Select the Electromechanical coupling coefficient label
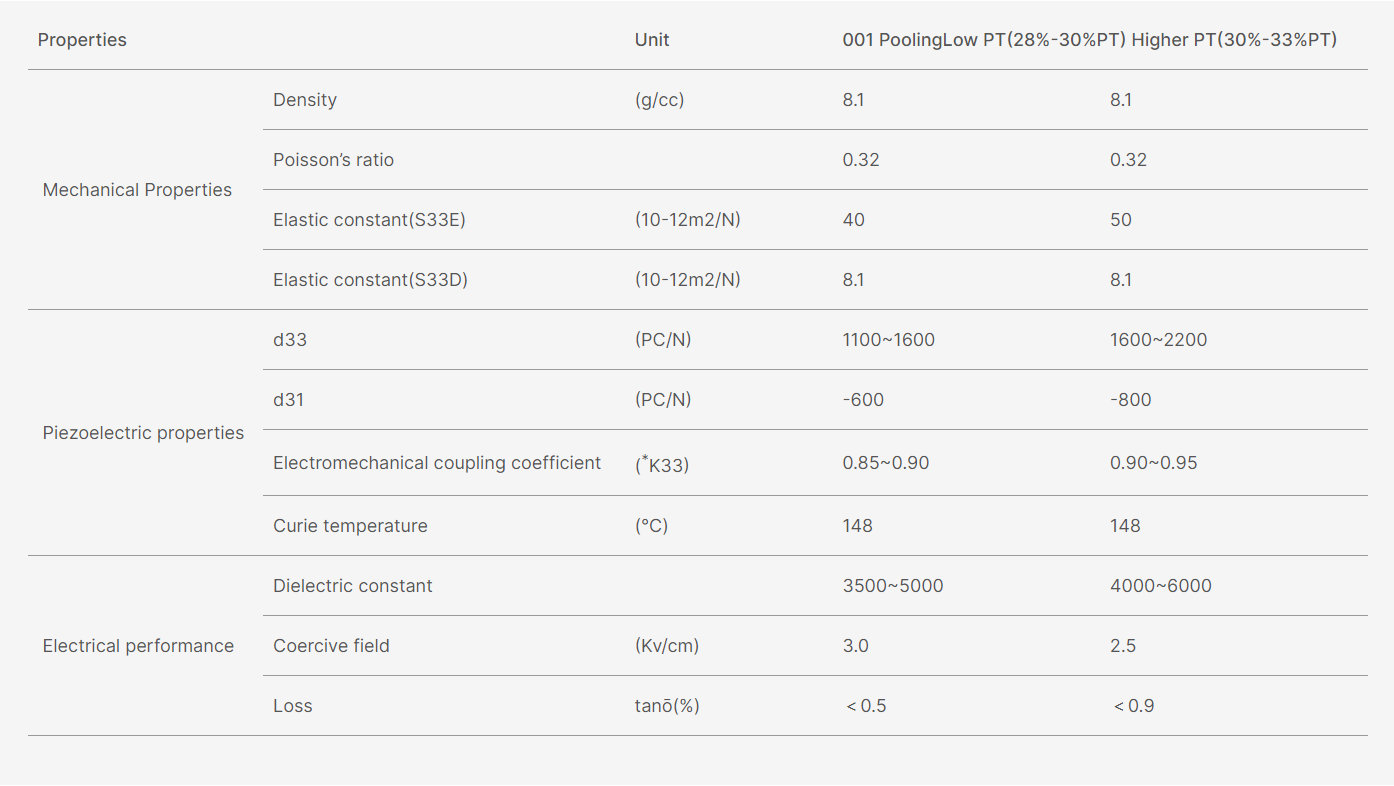The height and width of the screenshot is (786, 1394). 437,463
